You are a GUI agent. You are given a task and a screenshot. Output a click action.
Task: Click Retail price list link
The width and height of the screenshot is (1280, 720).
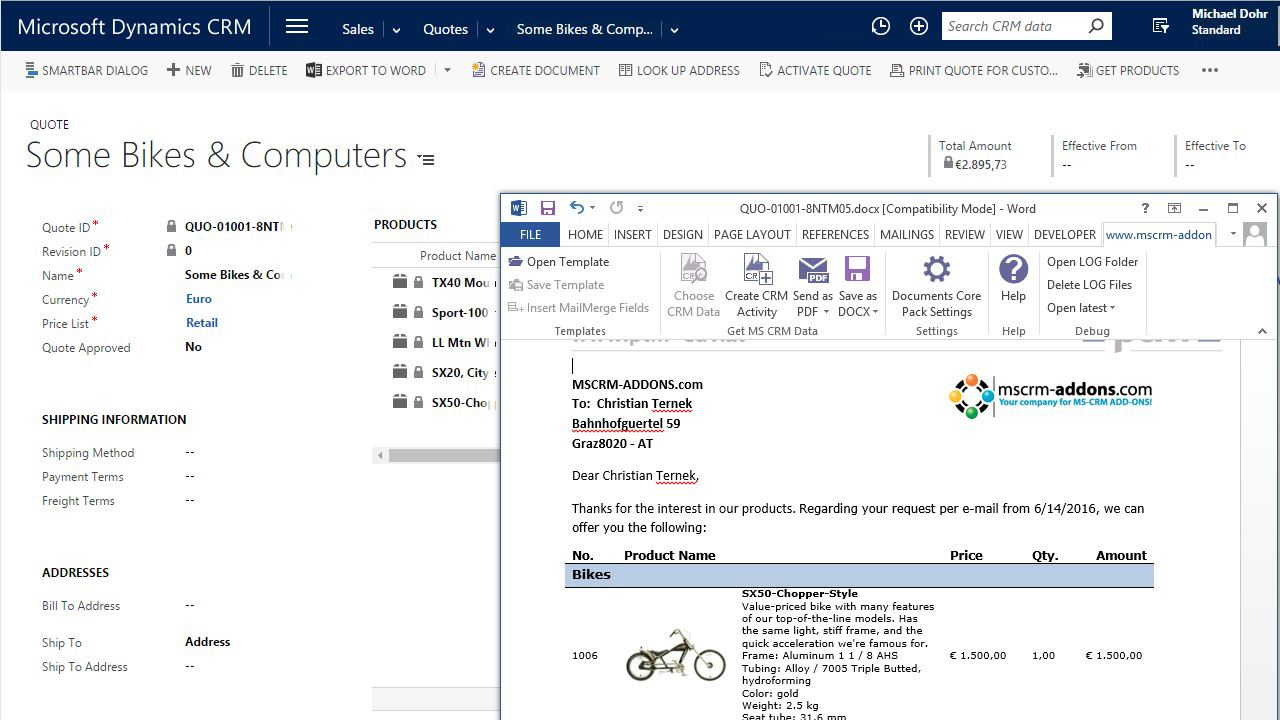point(201,323)
